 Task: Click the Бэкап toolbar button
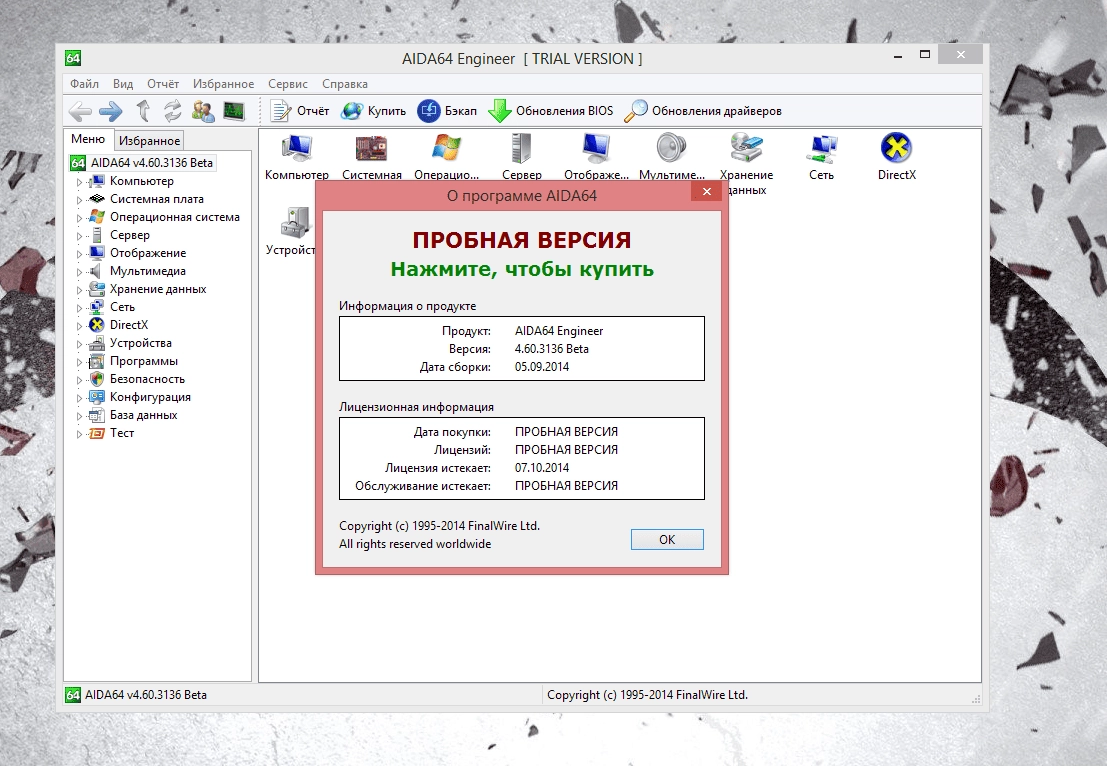[447, 111]
